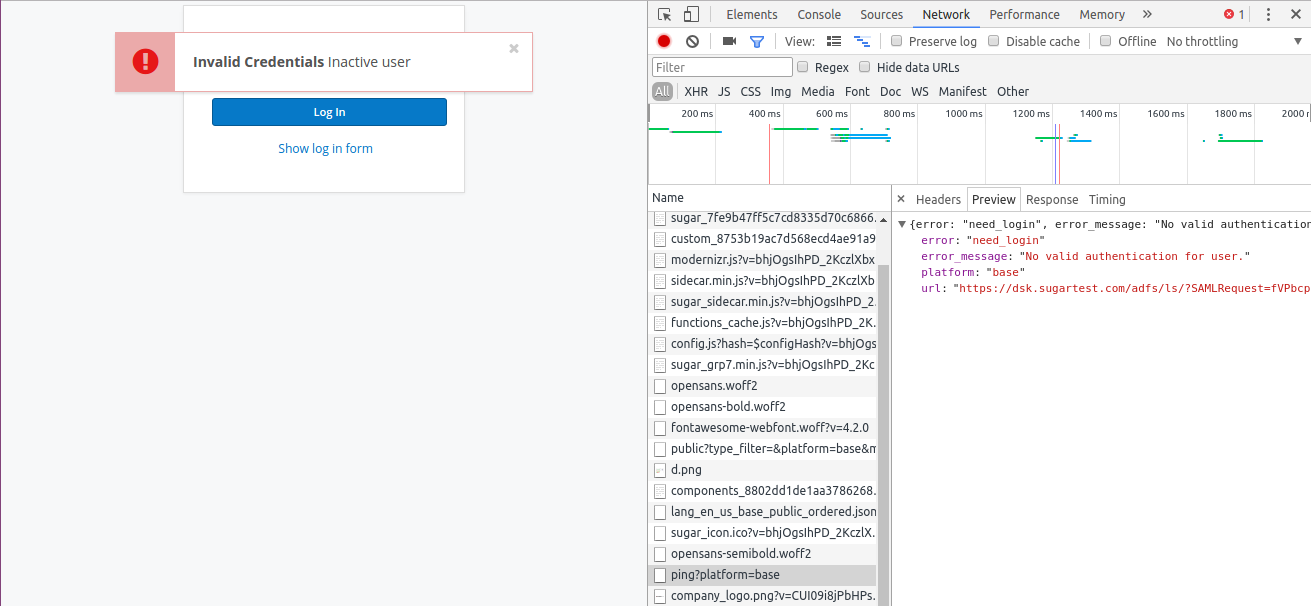This screenshot has width=1311, height=606.
Task: Dismiss the Invalid Credentials alert
Action: [x=514, y=48]
